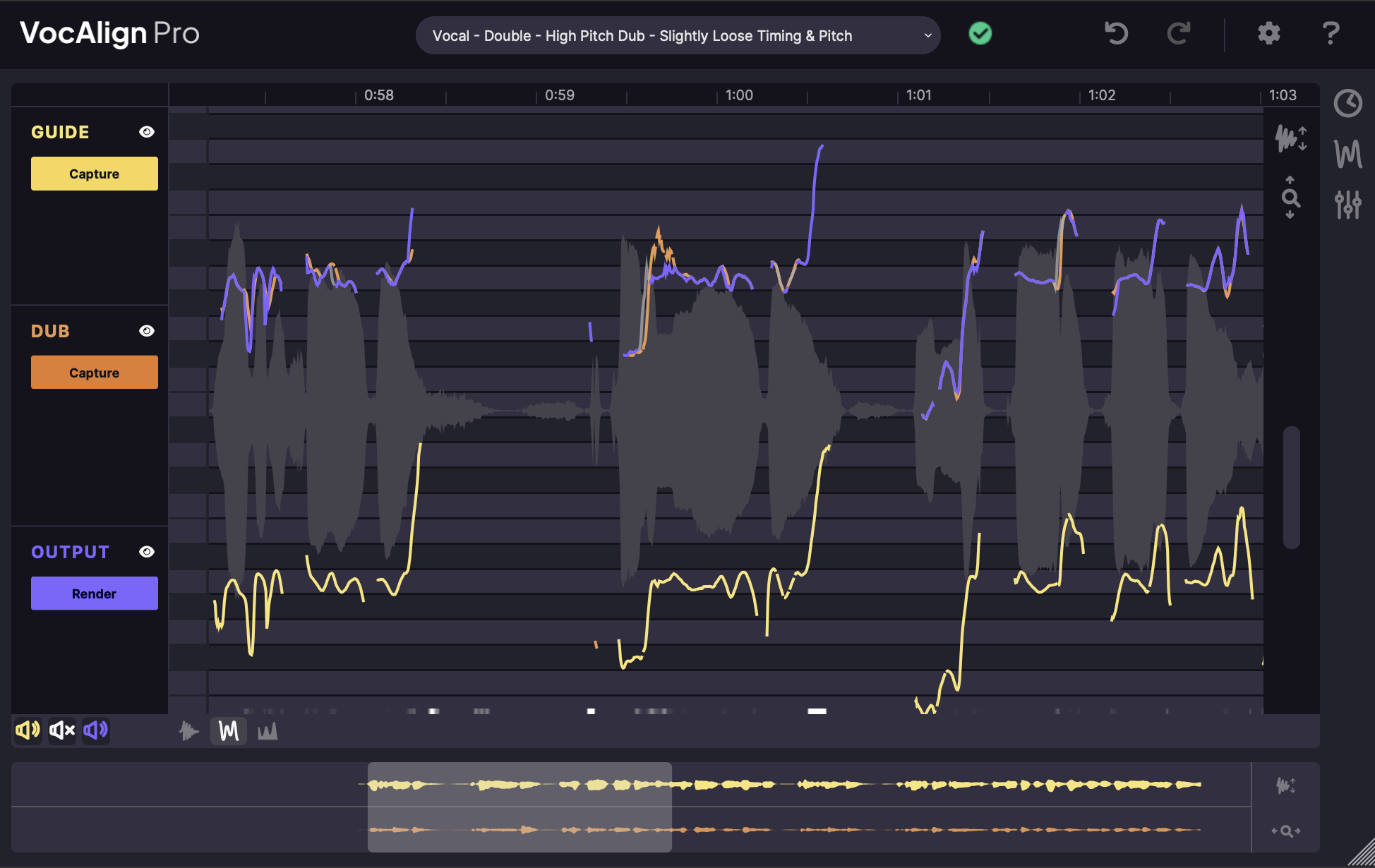Viewport: 1375px width, 868px height.
Task: Open the help question mark
Action: pyautogui.click(x=1331, y=33)
